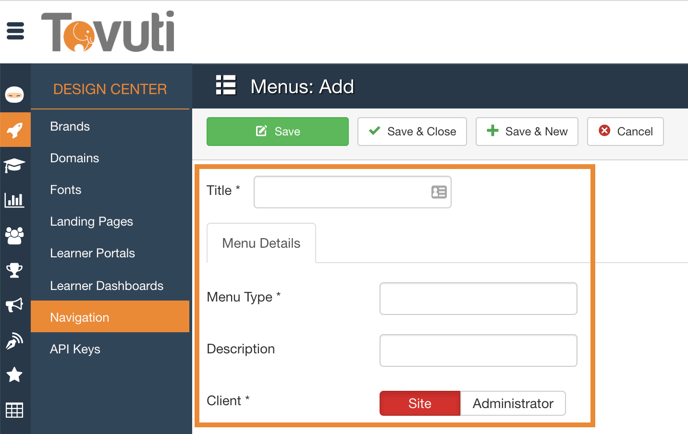Click the Save & New button

coord(527,131)
